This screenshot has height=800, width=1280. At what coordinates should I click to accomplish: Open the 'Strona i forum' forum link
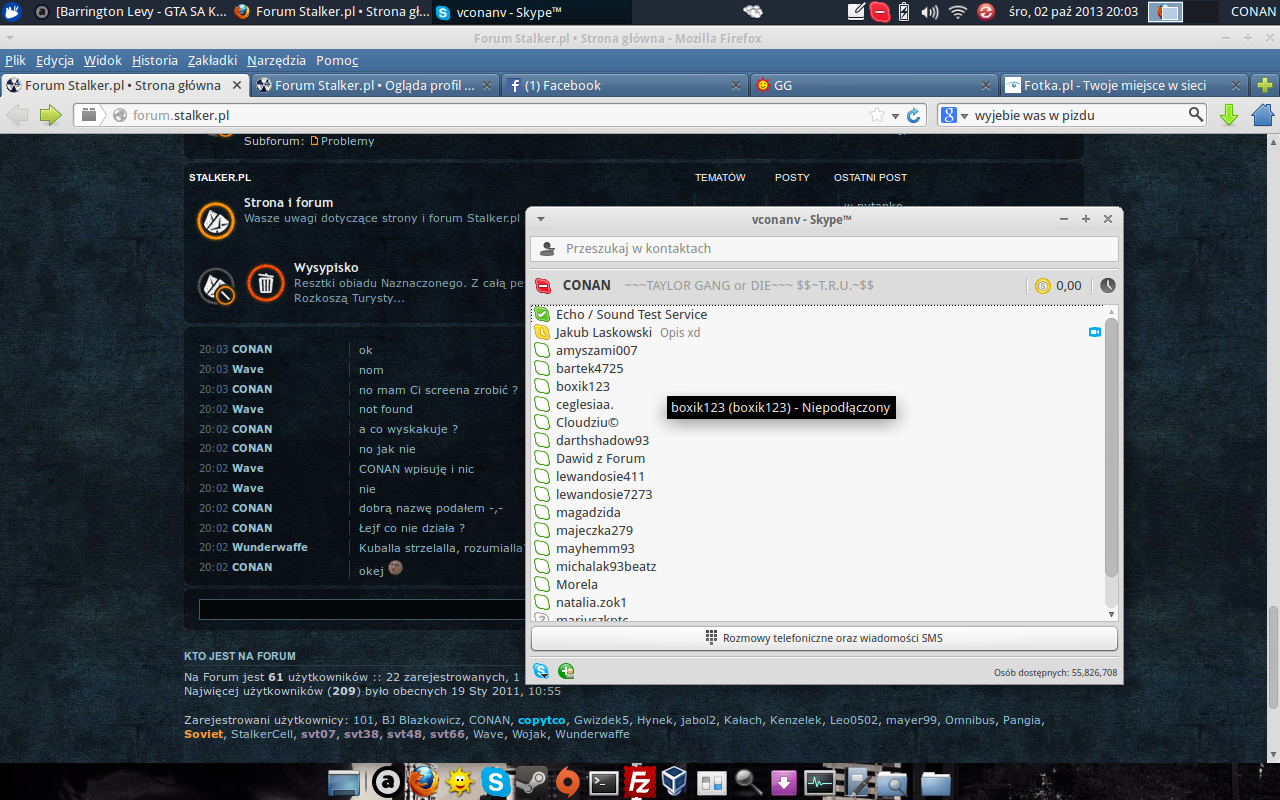coord(288,202)
